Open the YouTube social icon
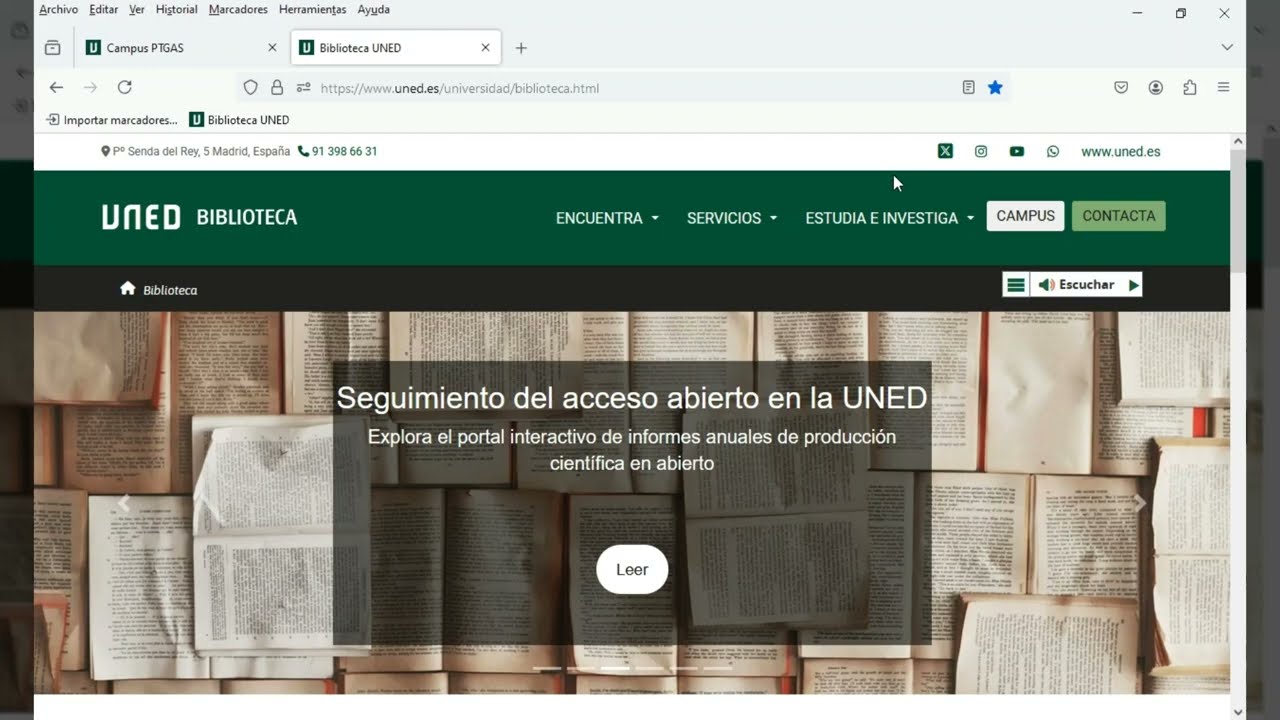 pos(1017,152)
